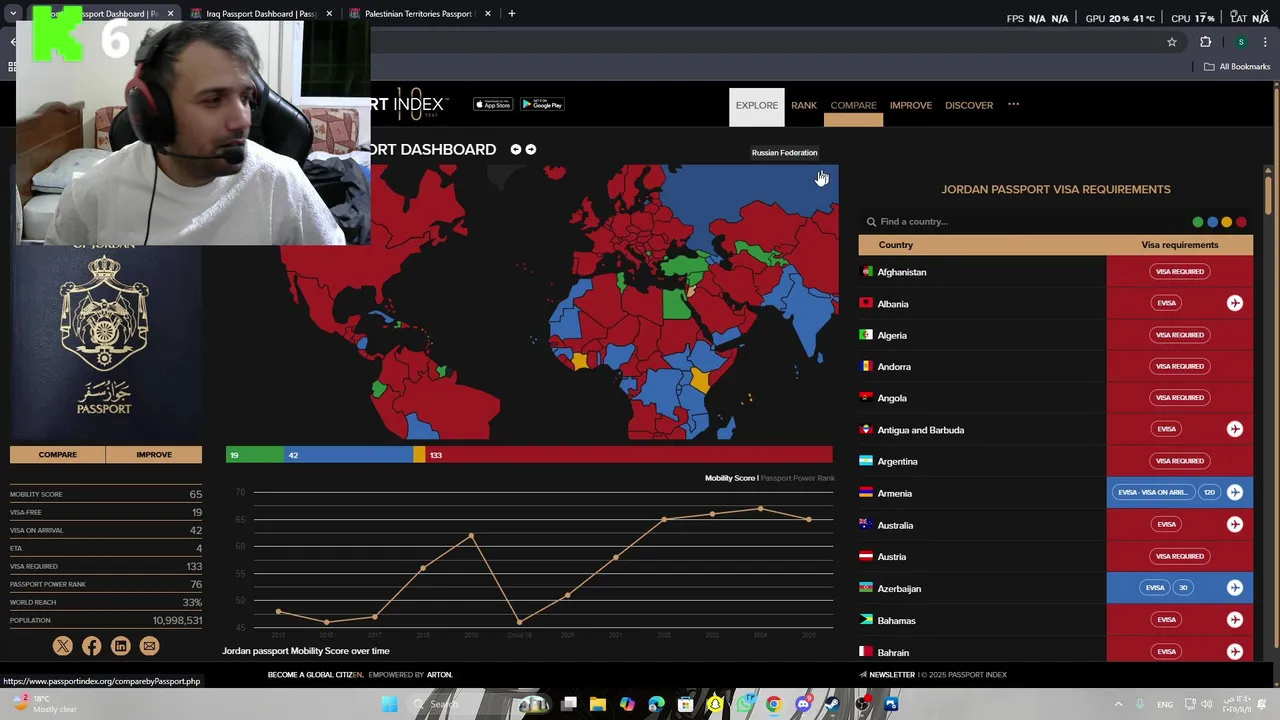Filter by red visa-required dot
The height and width of the screenshot is (720, 1280).
[1241, 222]
